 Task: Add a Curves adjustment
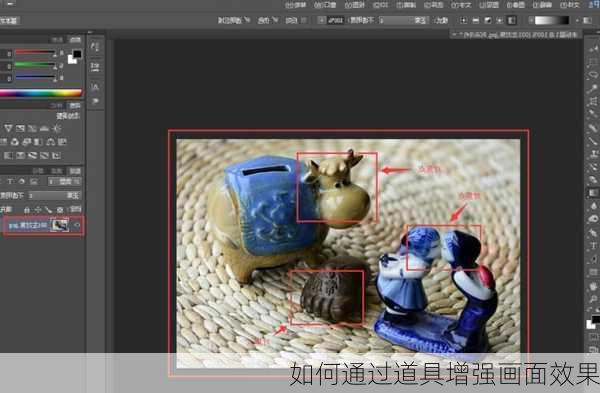(32, 129)
